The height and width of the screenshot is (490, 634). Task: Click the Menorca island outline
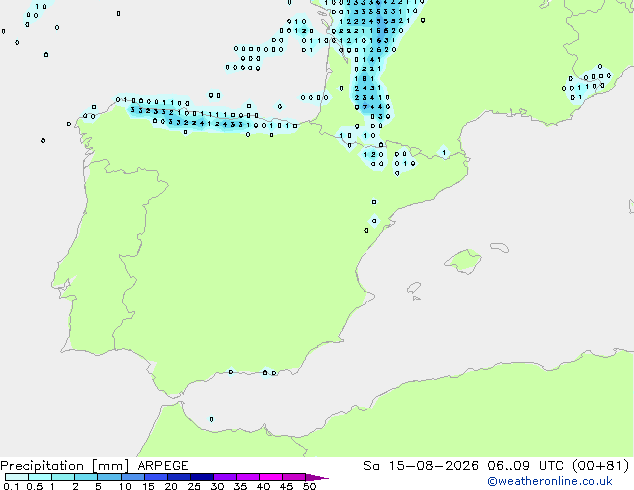[499, 247]
